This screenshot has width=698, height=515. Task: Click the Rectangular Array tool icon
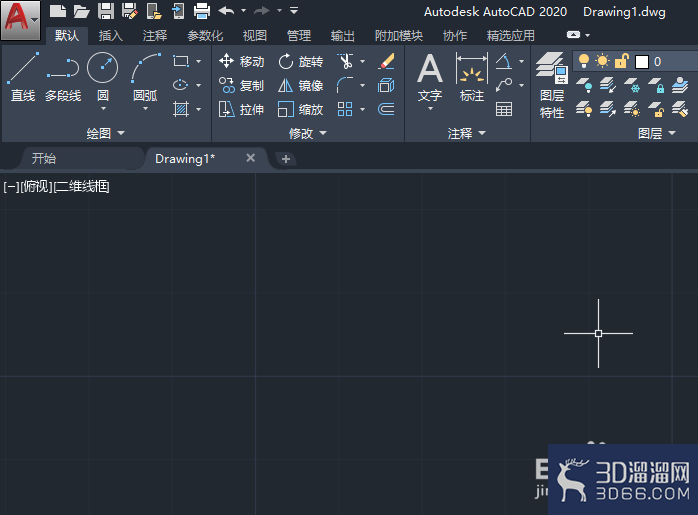(345, 109)
